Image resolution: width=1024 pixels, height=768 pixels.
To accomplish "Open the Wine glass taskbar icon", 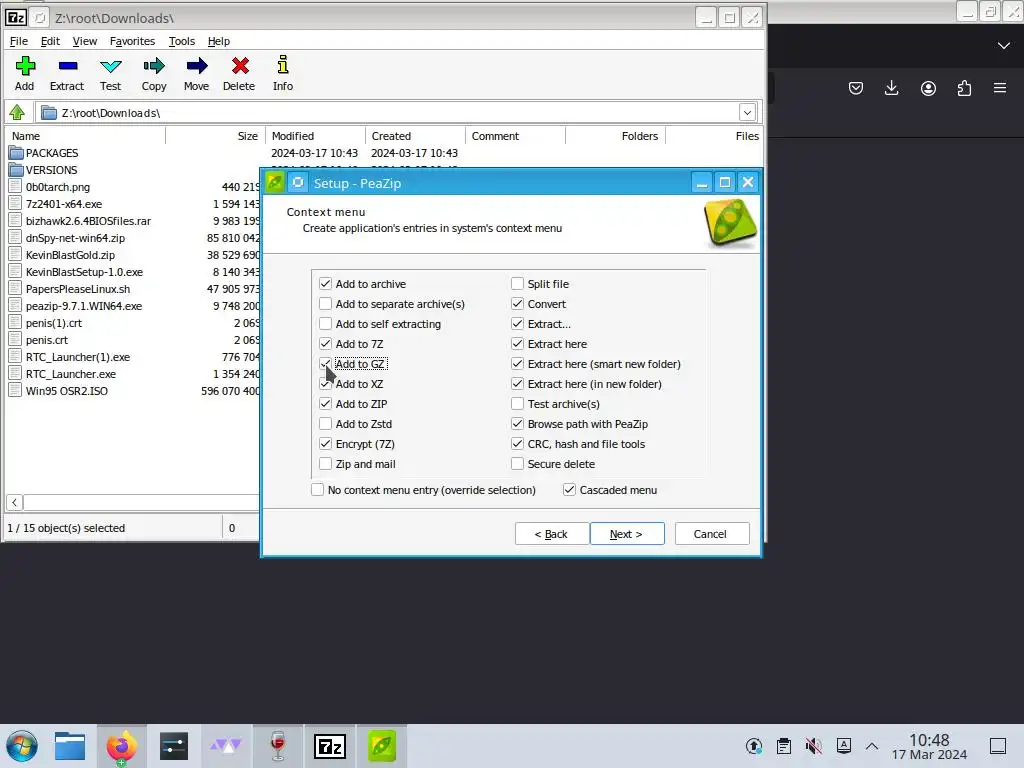I will tap(278, 746).
